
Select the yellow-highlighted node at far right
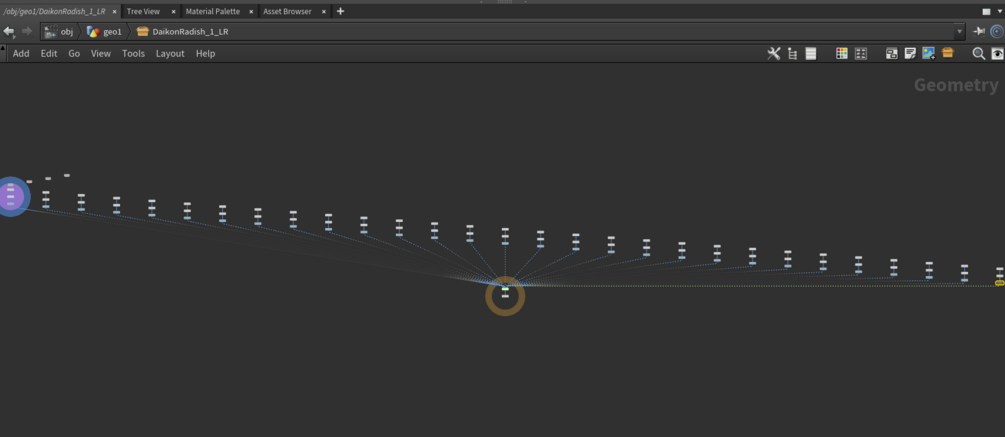[x=999, y=283]
